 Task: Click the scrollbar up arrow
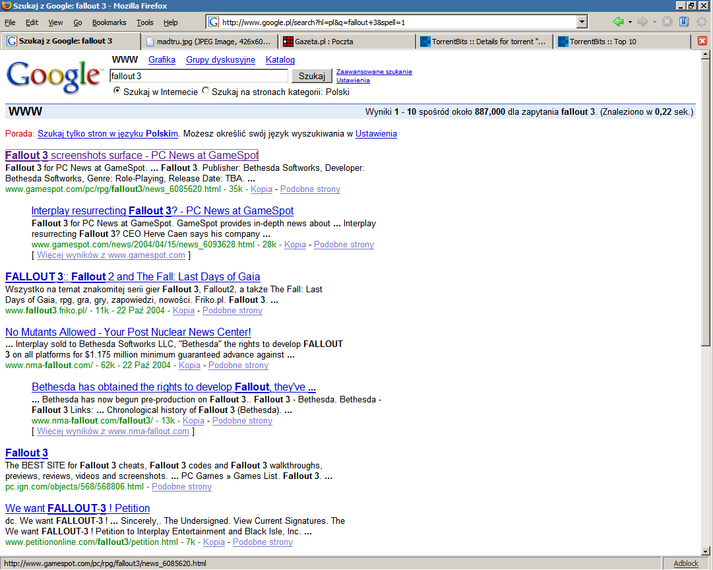tap(705, 55)
